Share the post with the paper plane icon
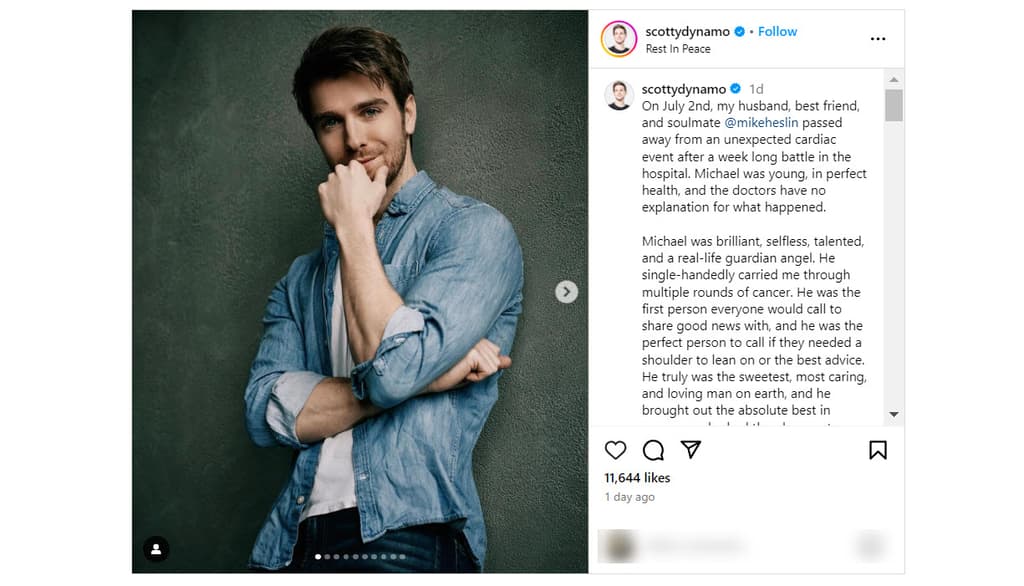The height and width of the screenshot is (586, 1024). (690, 451)
